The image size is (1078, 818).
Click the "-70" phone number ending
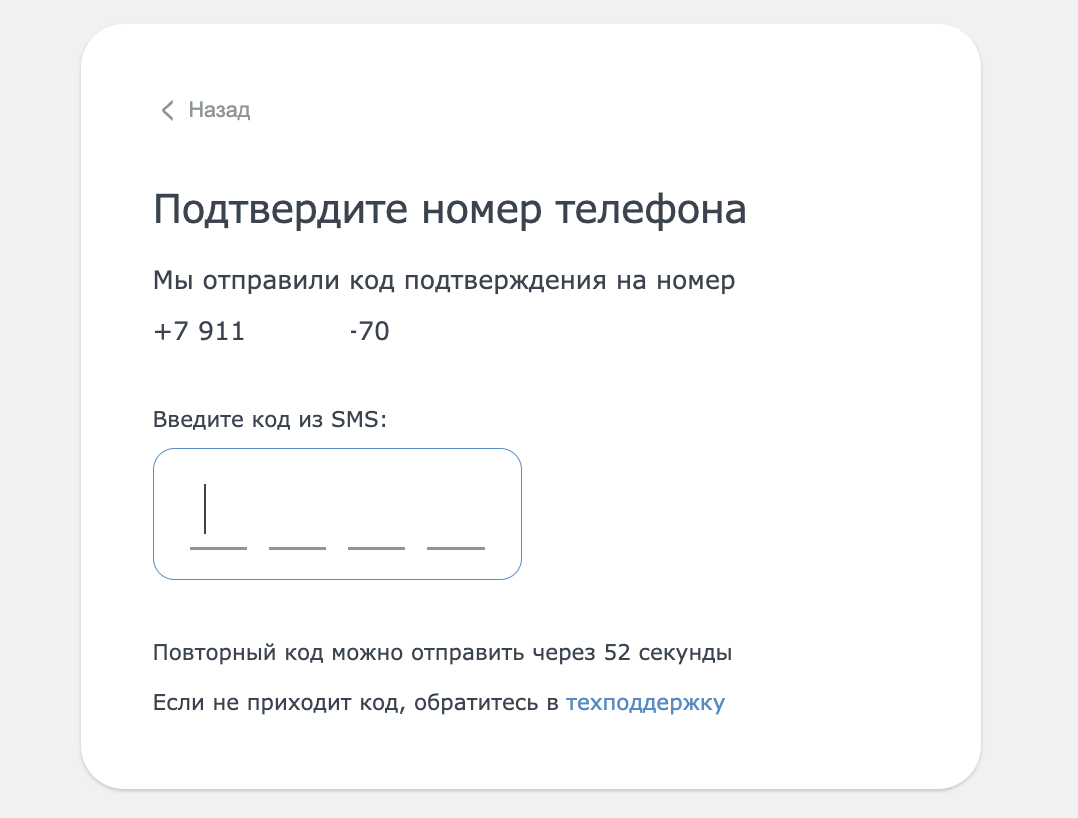tap(369, 331)
